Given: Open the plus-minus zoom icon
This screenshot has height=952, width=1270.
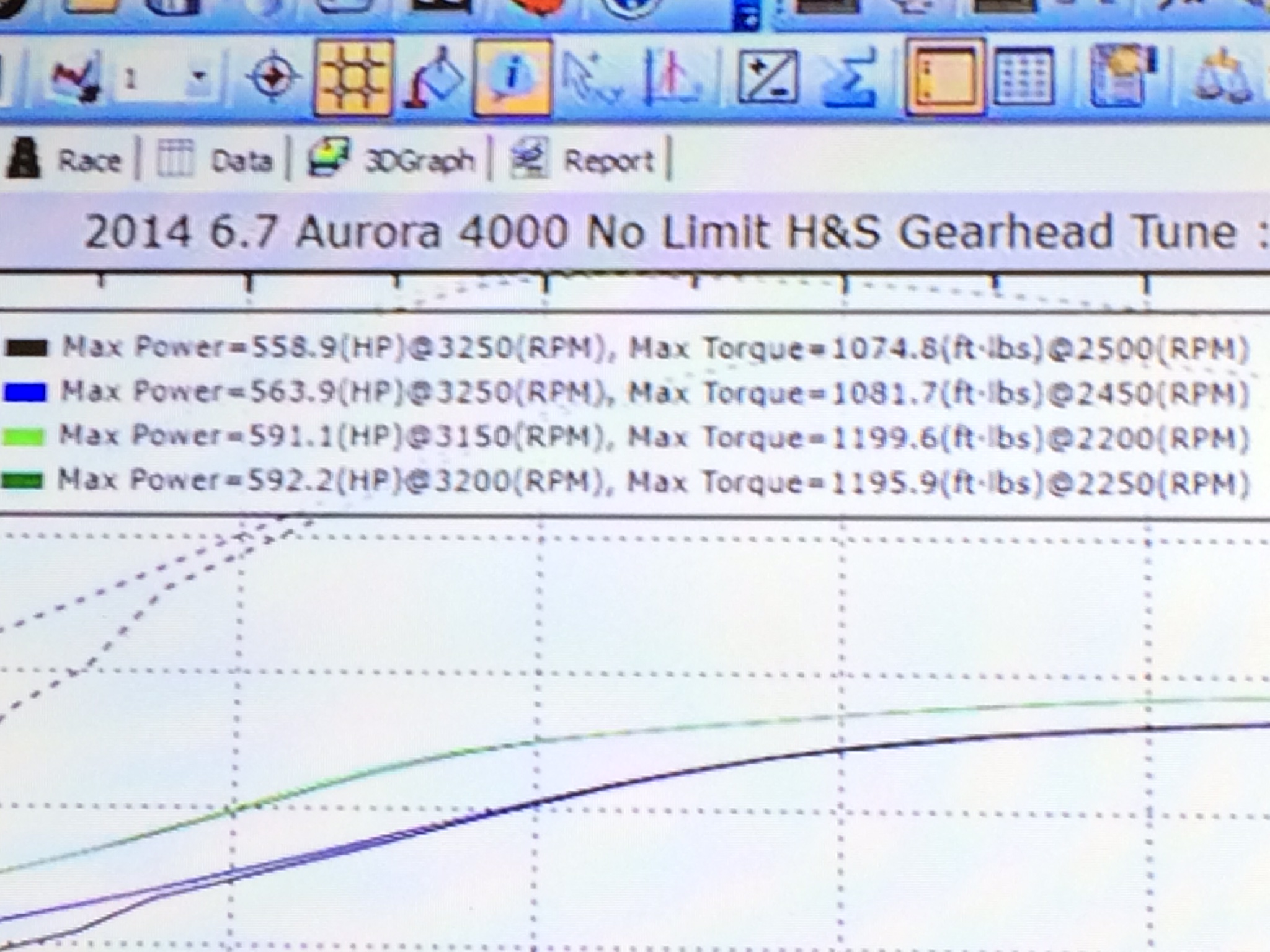Looking at the screenshot, I should 767,77.
